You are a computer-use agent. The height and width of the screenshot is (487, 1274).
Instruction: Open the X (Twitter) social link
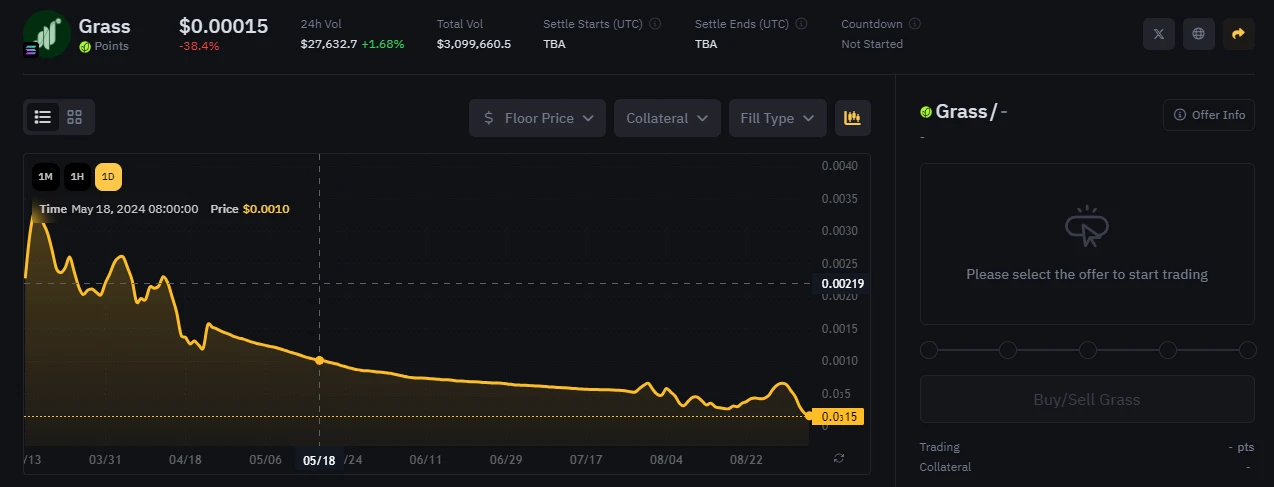(1159, 34)
